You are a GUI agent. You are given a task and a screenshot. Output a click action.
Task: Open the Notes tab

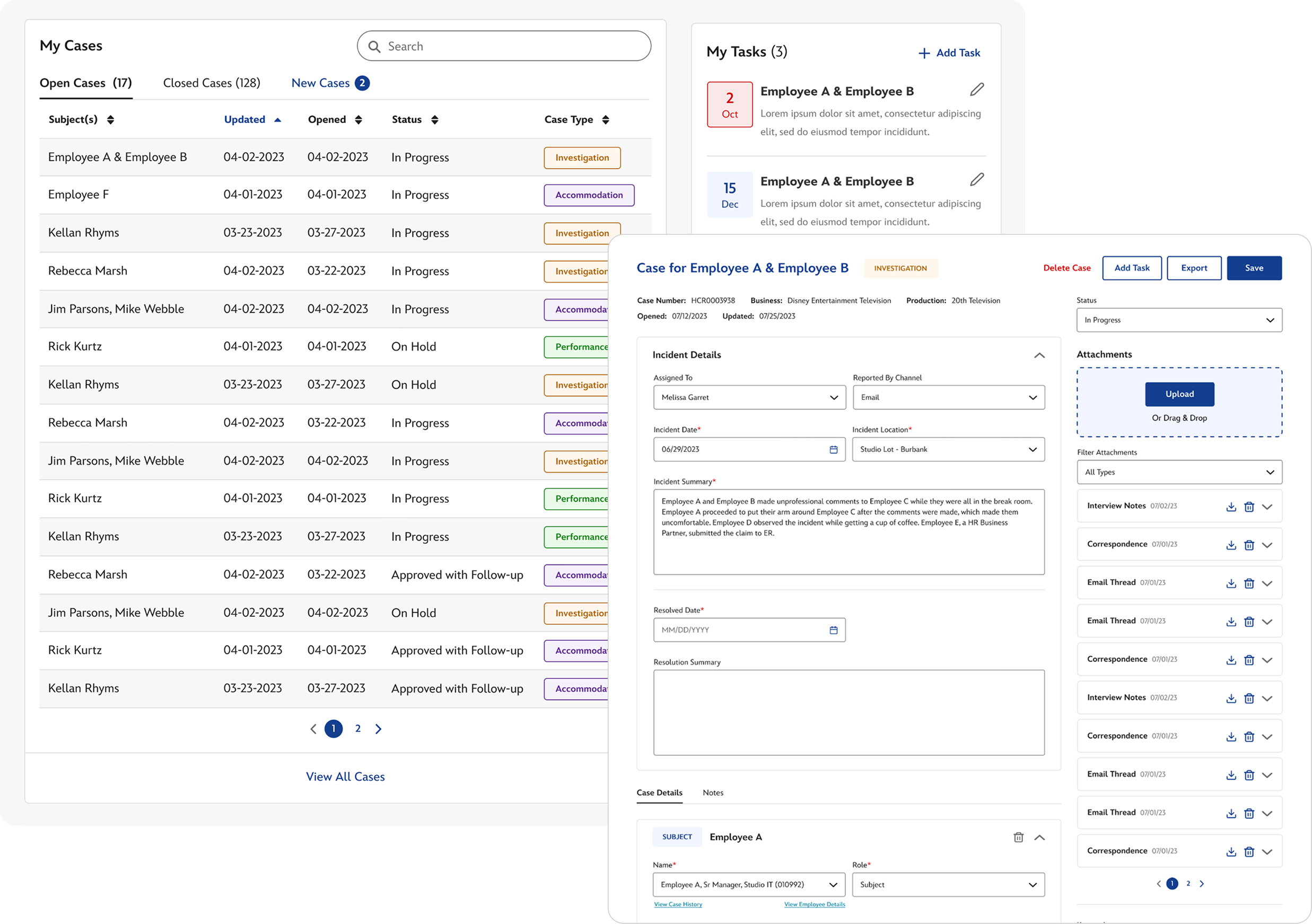(x=713, y=792)
